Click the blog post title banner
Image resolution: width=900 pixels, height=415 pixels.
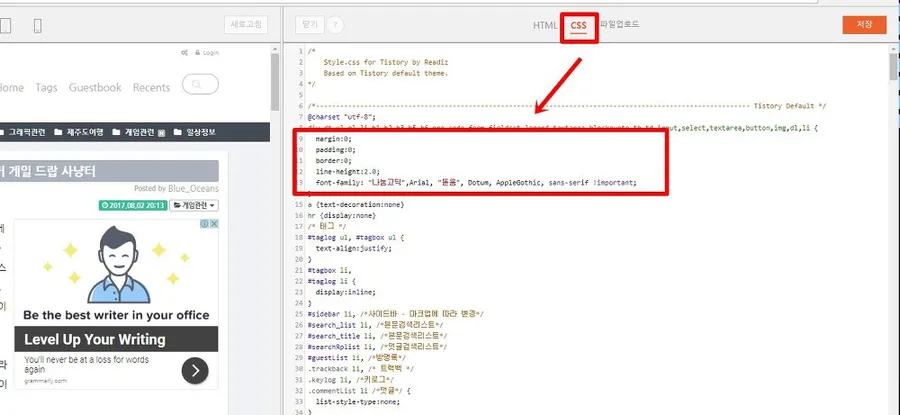[109, 171]
